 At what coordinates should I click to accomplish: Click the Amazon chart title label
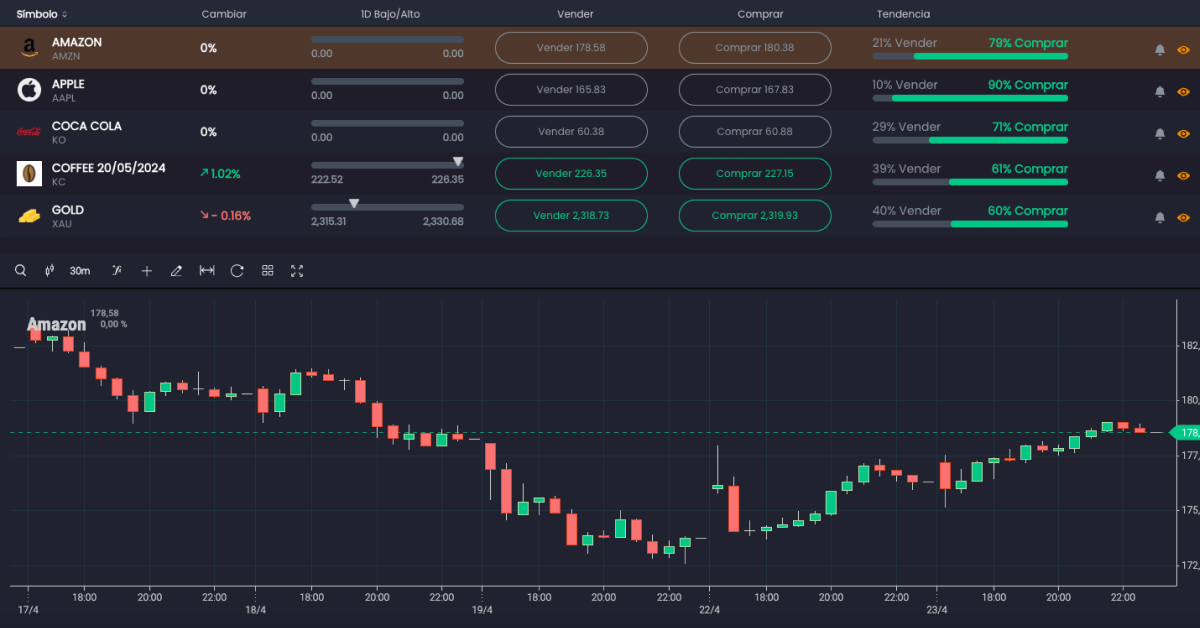(x=56, y=325)
